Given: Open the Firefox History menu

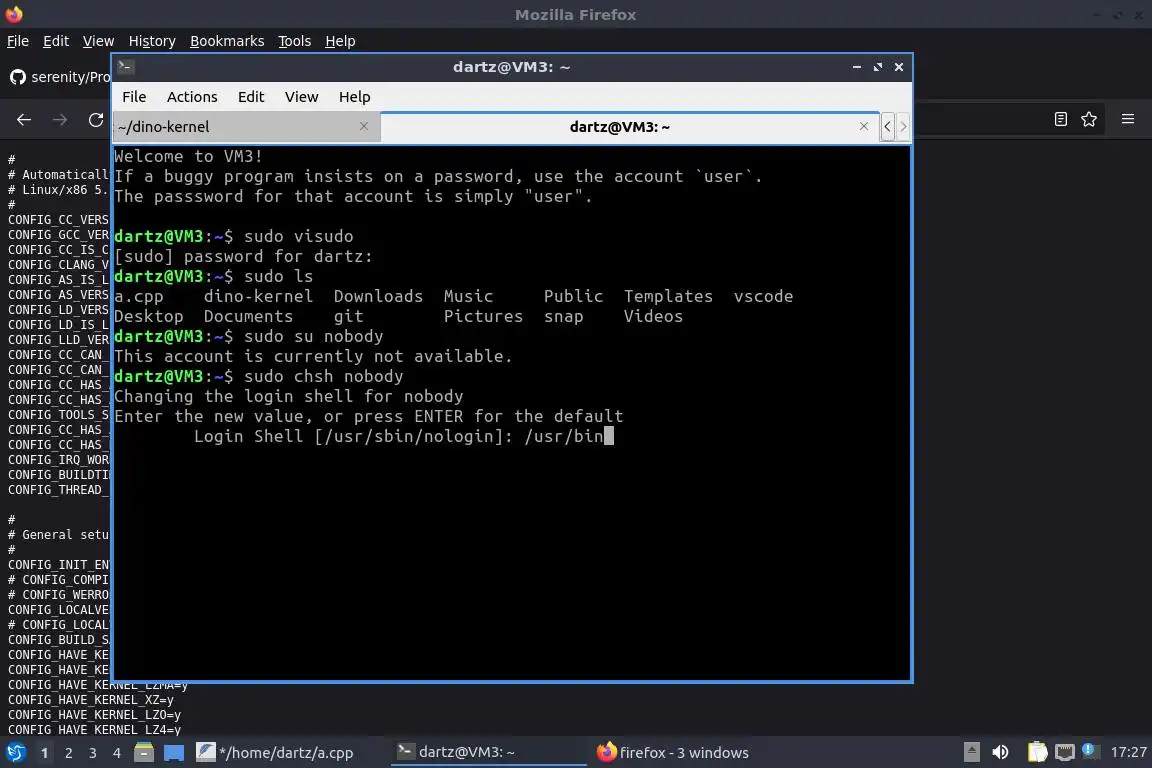Looking at the screenshot, I should 152,41.
